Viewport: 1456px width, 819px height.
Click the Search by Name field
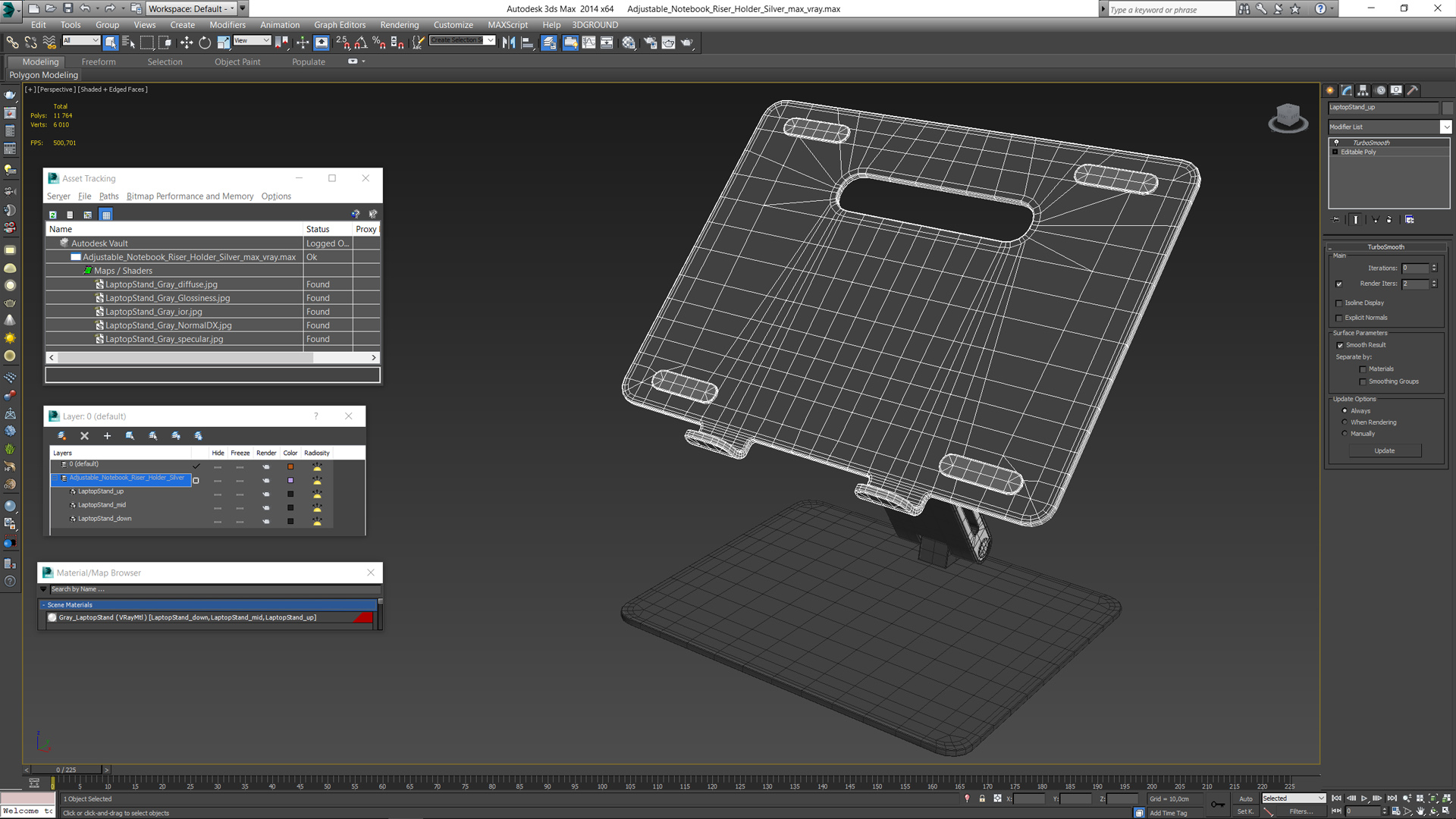(212, 589)
